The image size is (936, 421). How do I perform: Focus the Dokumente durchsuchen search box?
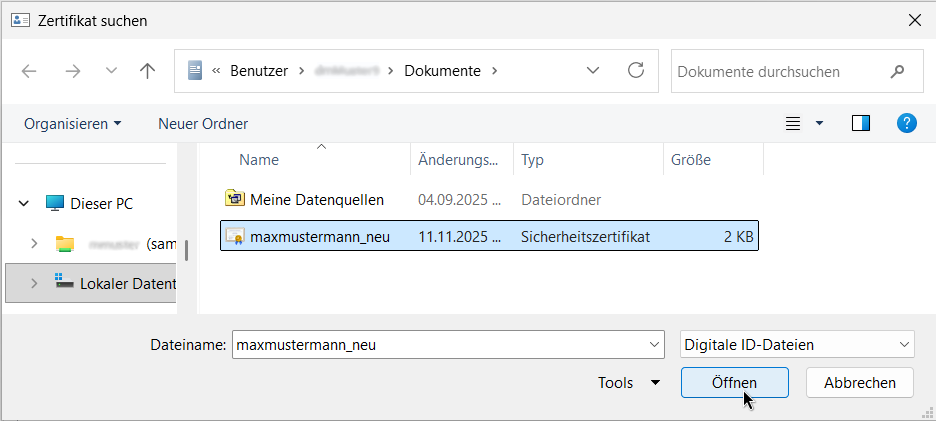tap(797, 72)
